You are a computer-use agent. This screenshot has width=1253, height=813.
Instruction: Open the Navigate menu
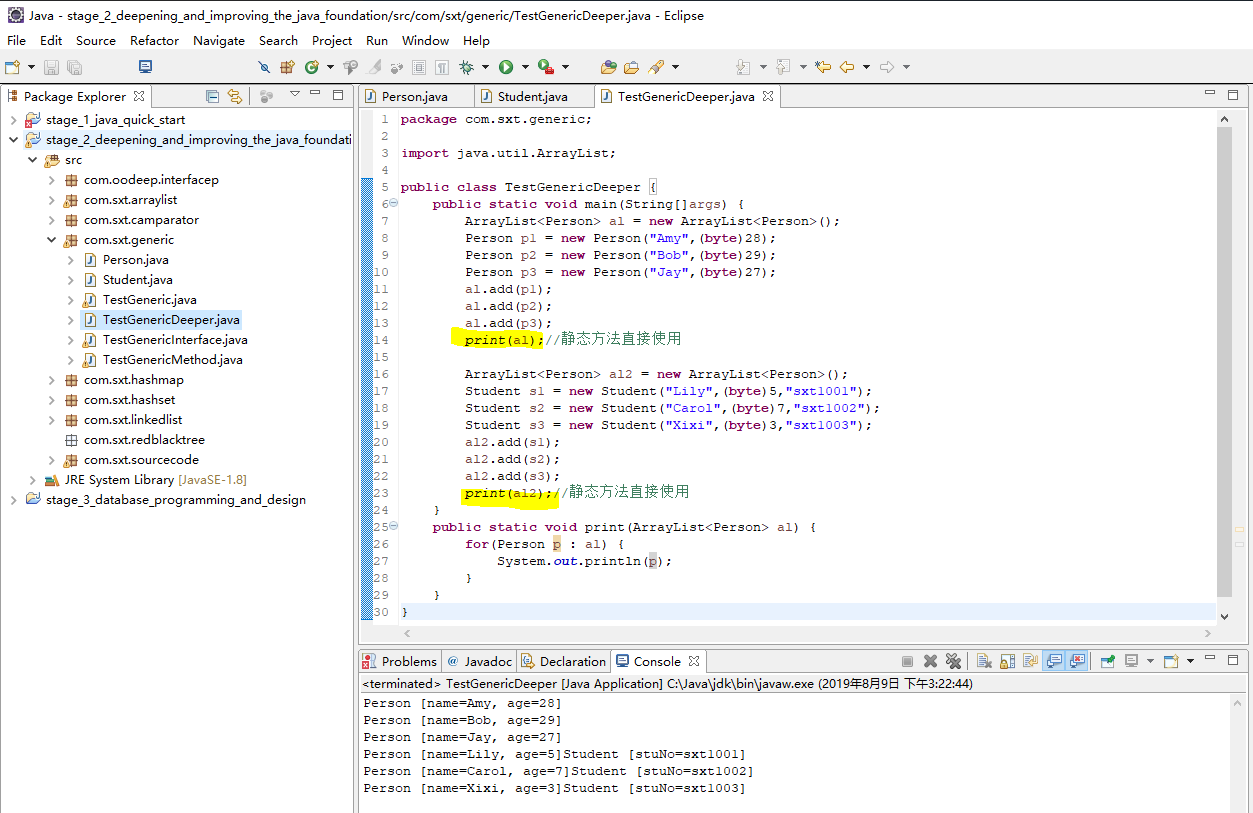[218, 40]
